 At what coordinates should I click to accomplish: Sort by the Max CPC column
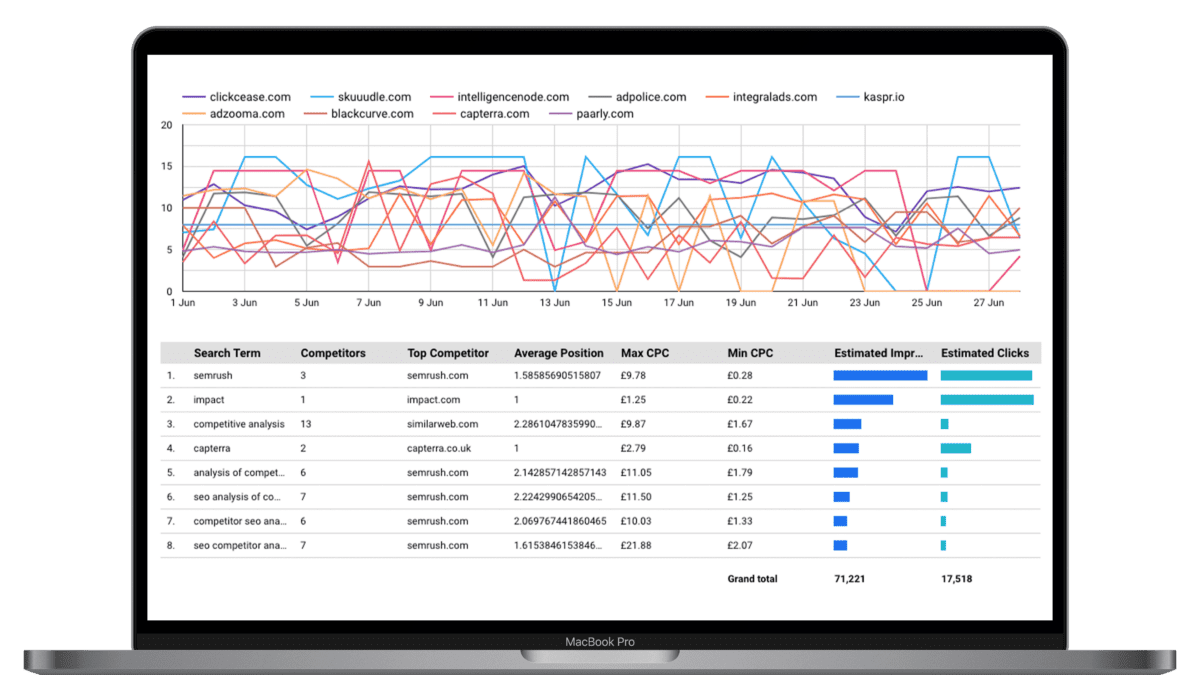point(646,353)
